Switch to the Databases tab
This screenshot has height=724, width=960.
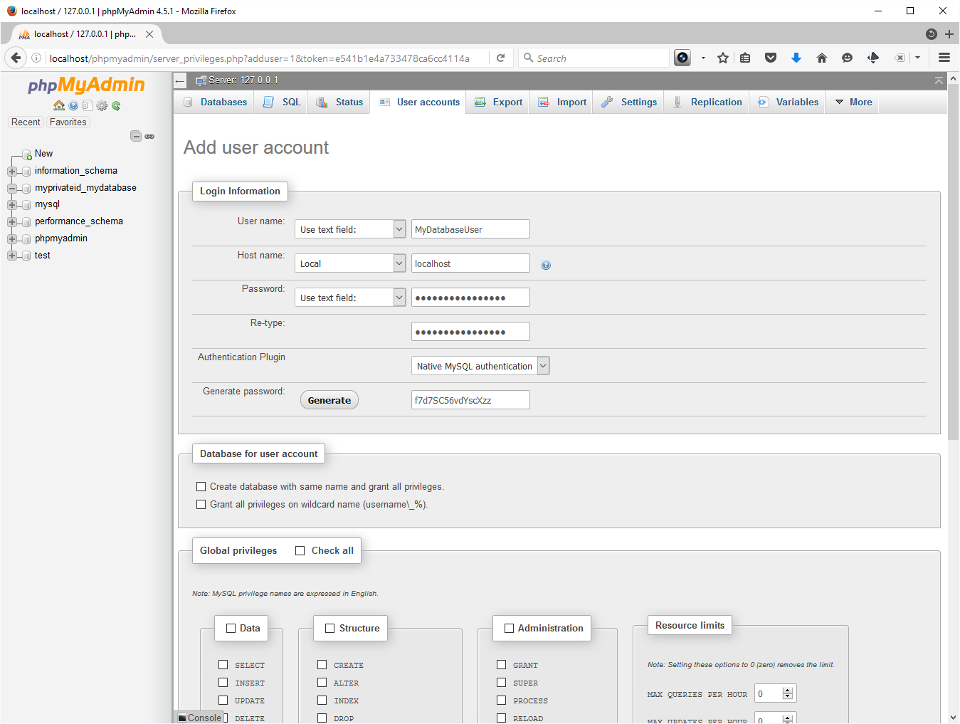(x=215, y=102)
